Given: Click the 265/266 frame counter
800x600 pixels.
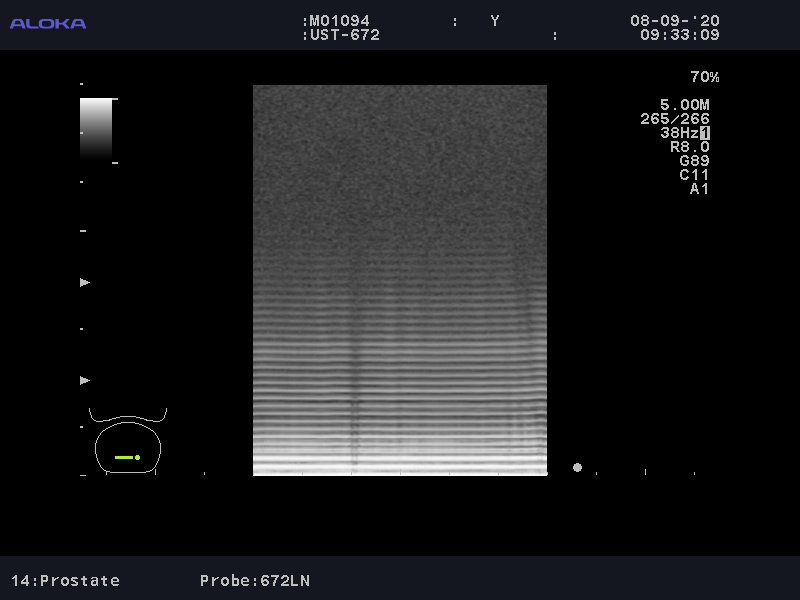Looking at the screenshot, I should [x=675, y=119].
